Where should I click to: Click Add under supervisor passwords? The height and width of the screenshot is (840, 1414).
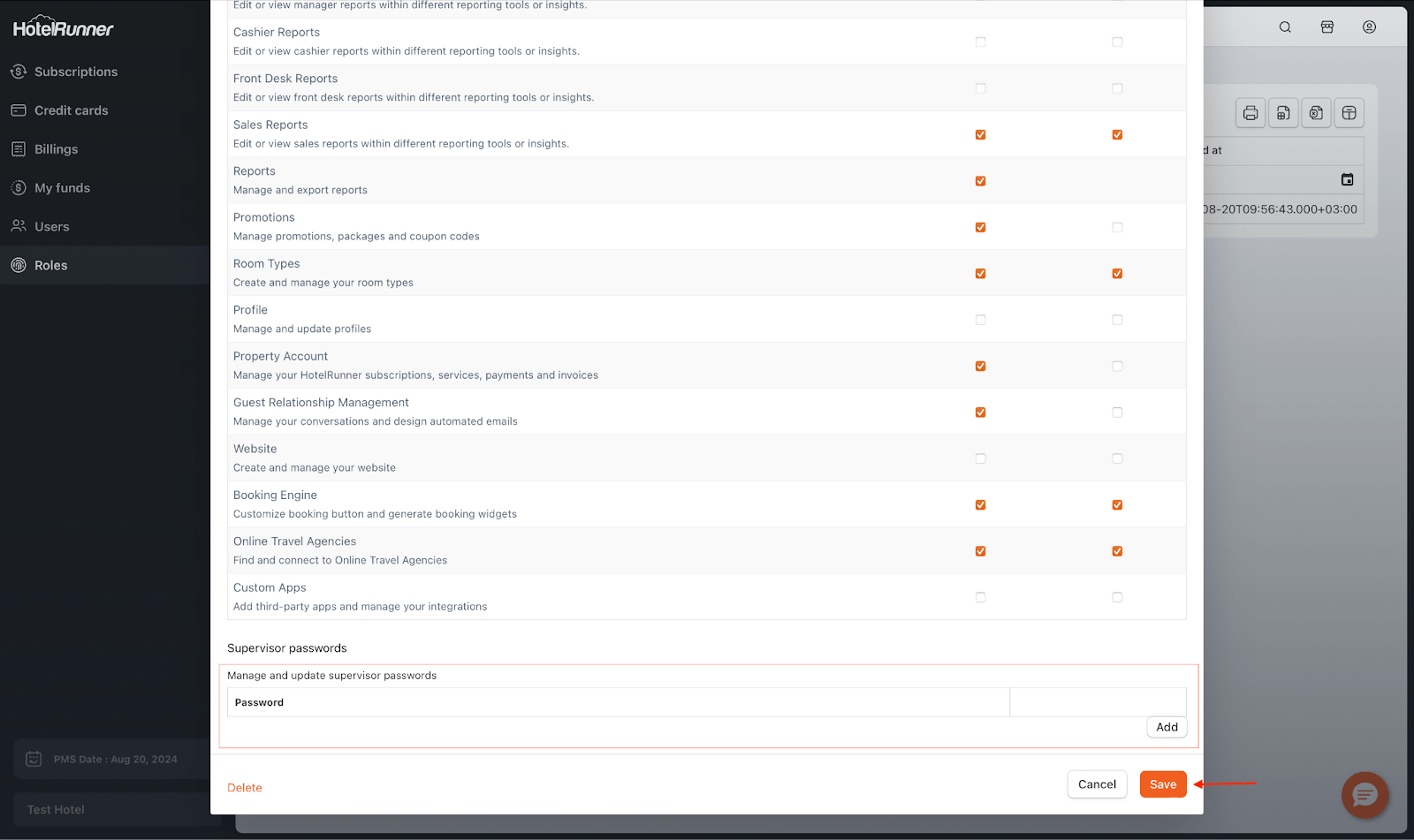point(1167,727)
